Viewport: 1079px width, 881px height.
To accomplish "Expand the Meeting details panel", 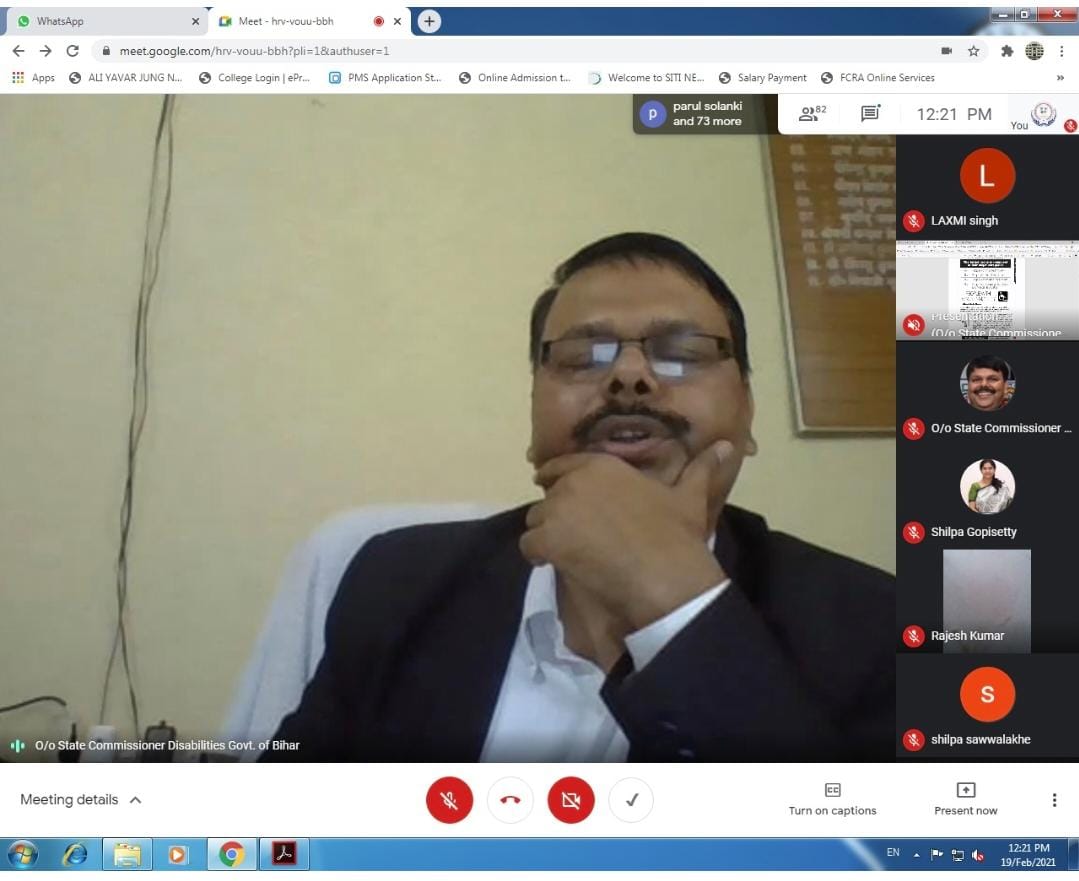I will (x=81, y=800).
